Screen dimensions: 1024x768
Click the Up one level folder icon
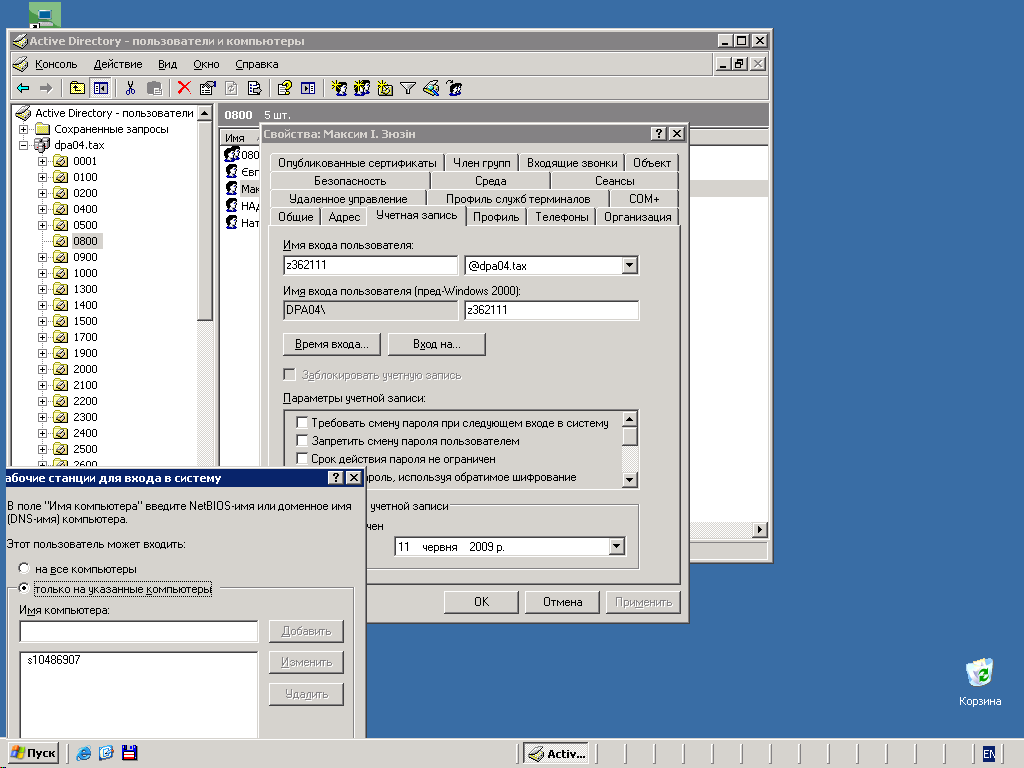pyautogui.click(x=77, y=88)
